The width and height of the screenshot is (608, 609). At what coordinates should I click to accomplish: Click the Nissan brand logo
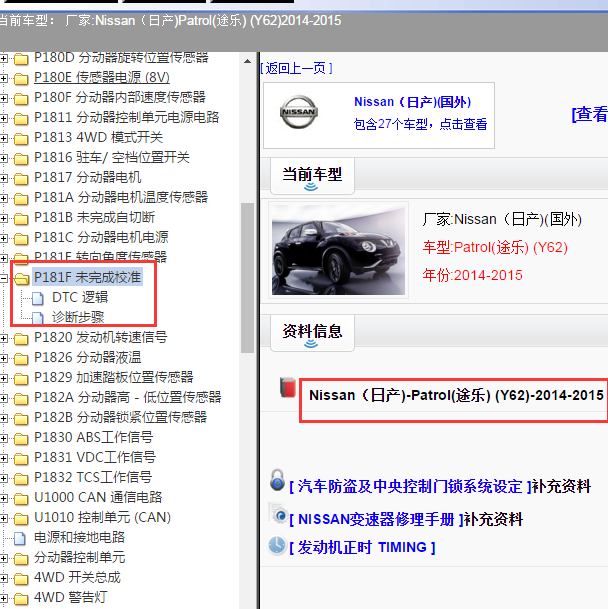tap(299, 112)
